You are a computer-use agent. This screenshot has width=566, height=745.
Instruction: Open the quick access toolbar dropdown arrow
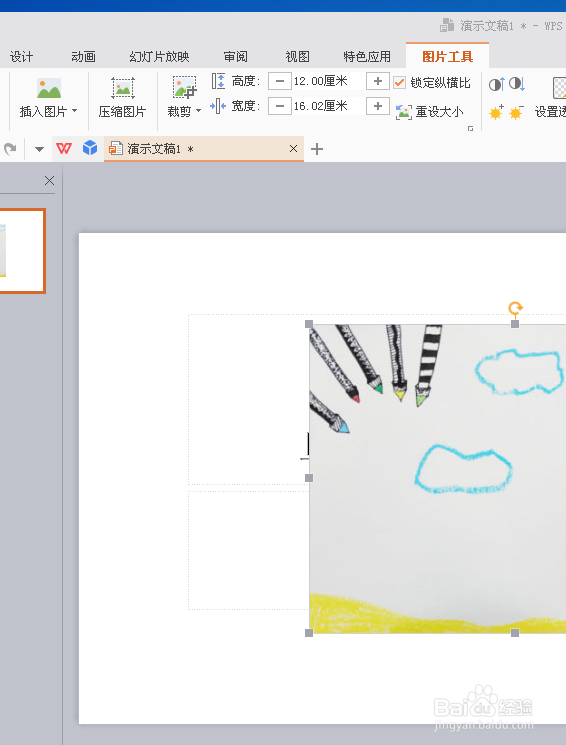[x=39, y=149]
